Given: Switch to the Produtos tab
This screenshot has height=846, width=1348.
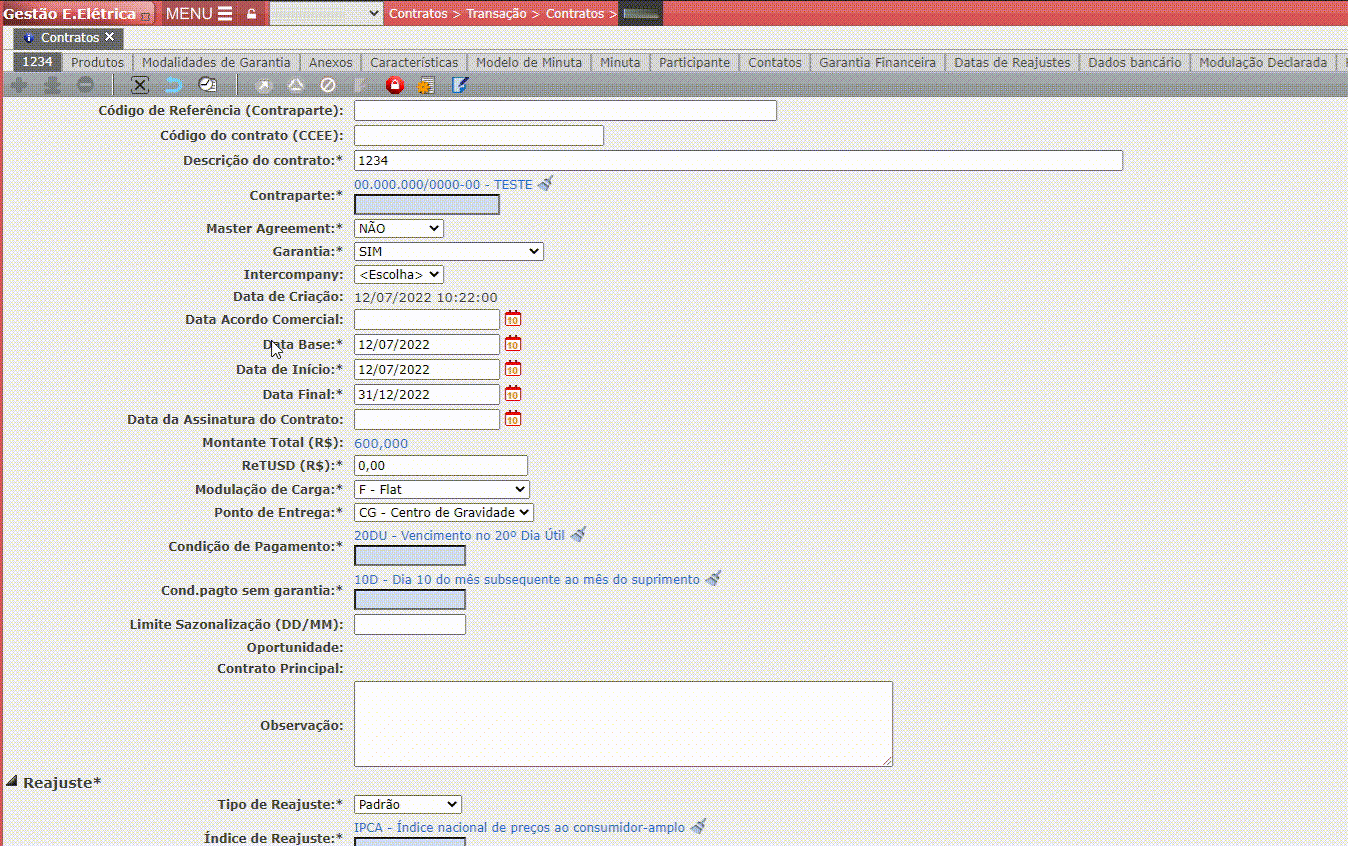Looking at the screenshot, I should point(97,62).
